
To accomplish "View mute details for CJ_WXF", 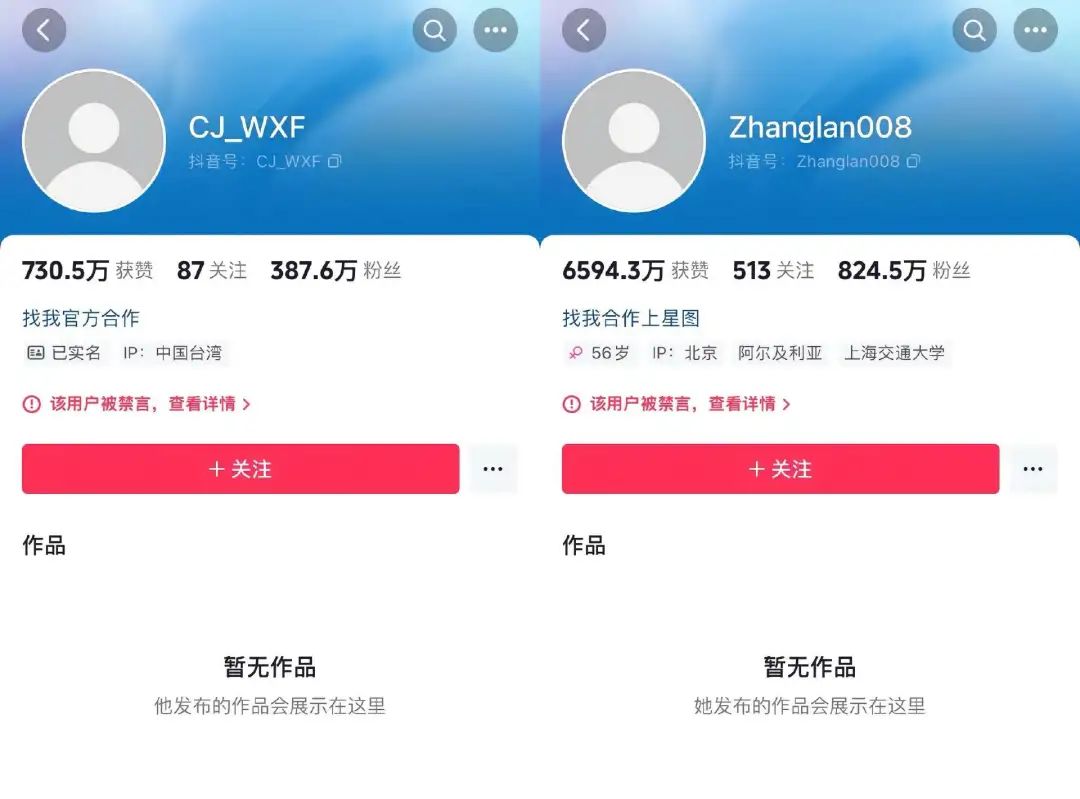I will click(x=136, y=404).
